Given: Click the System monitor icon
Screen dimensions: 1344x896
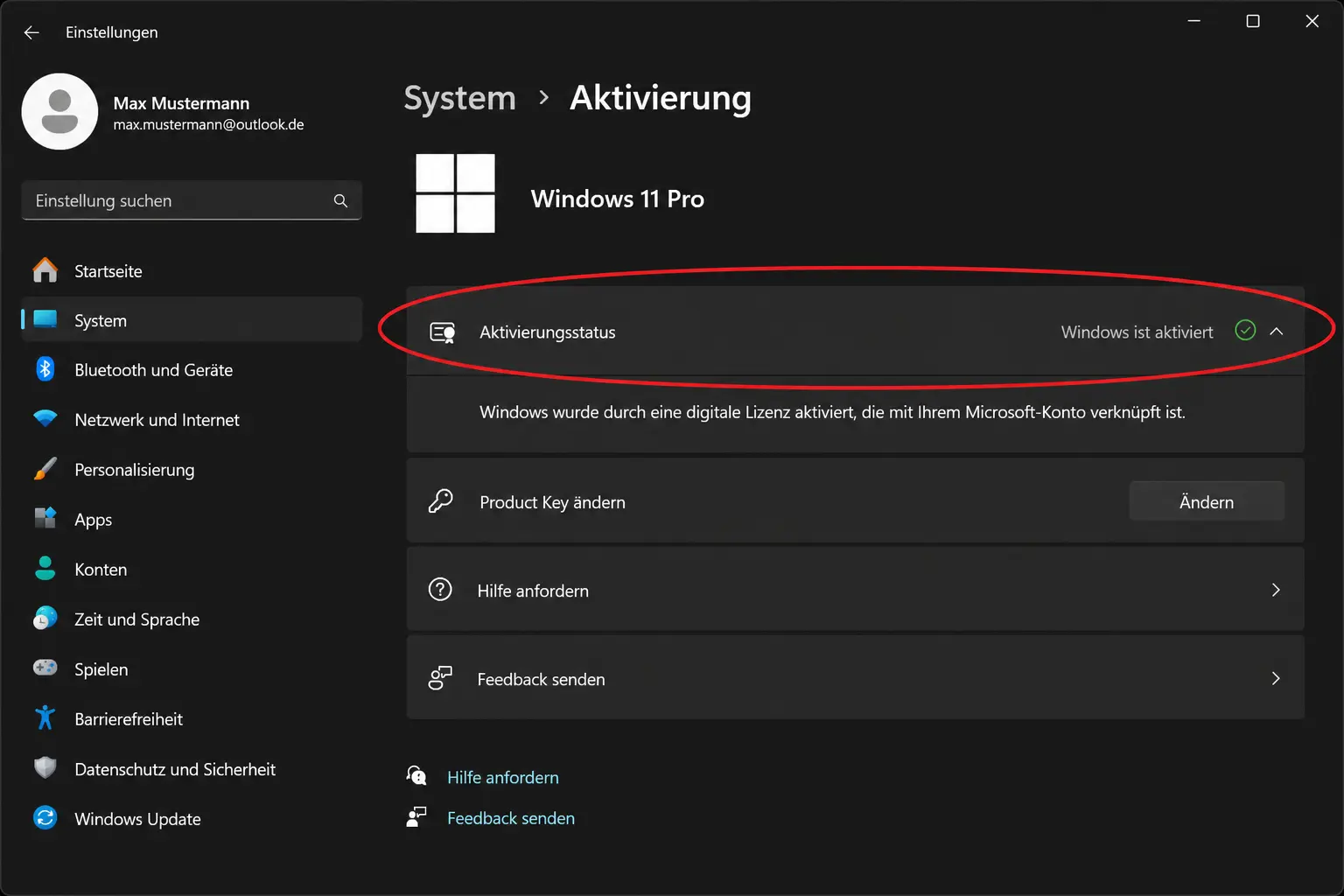Looking at the screenshot, I should point(45,319).
